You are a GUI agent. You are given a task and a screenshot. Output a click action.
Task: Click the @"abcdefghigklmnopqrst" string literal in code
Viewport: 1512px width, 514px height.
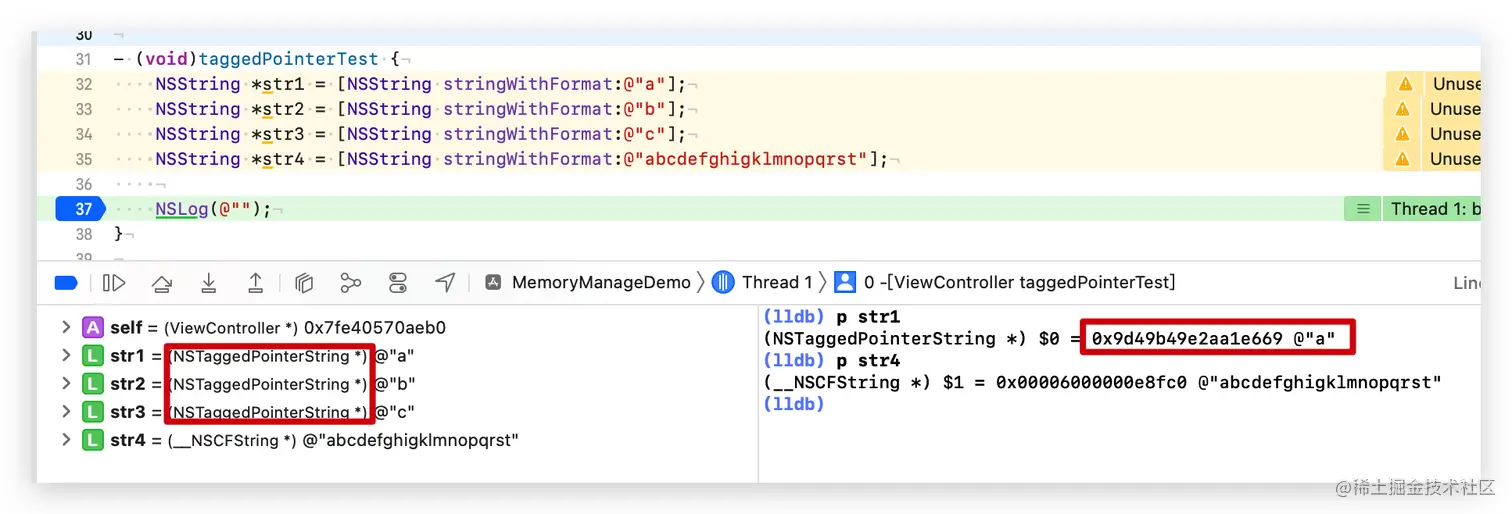point(746,159)
